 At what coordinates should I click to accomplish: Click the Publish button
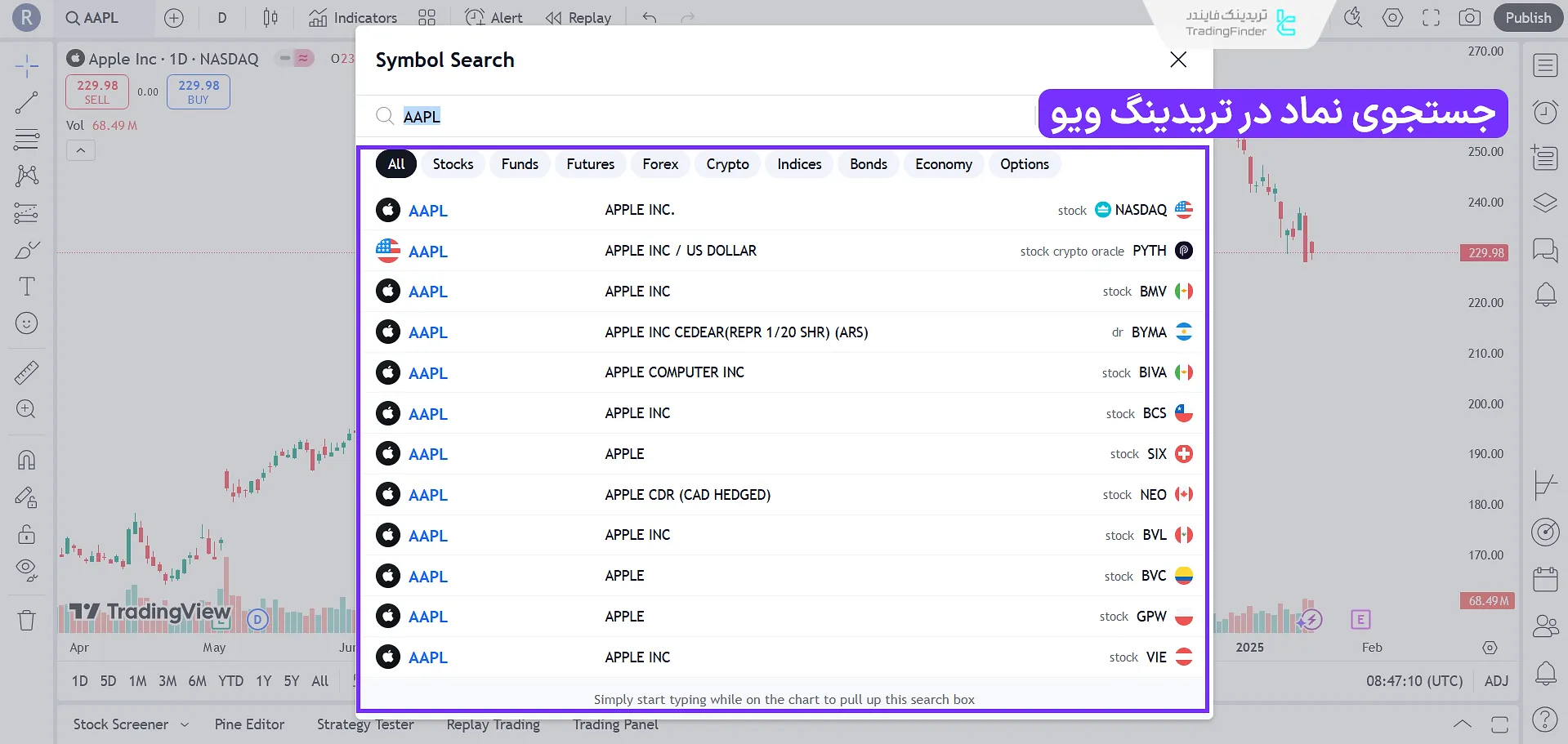(x=1528, y=18)
